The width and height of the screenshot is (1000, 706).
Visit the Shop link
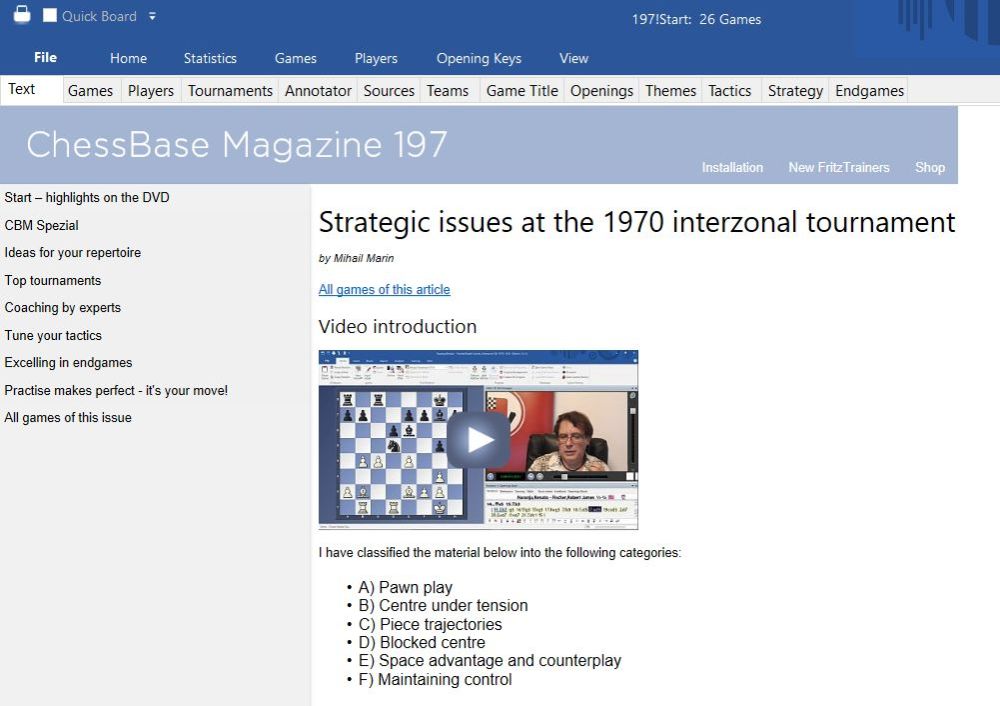(x=929, y=168)
